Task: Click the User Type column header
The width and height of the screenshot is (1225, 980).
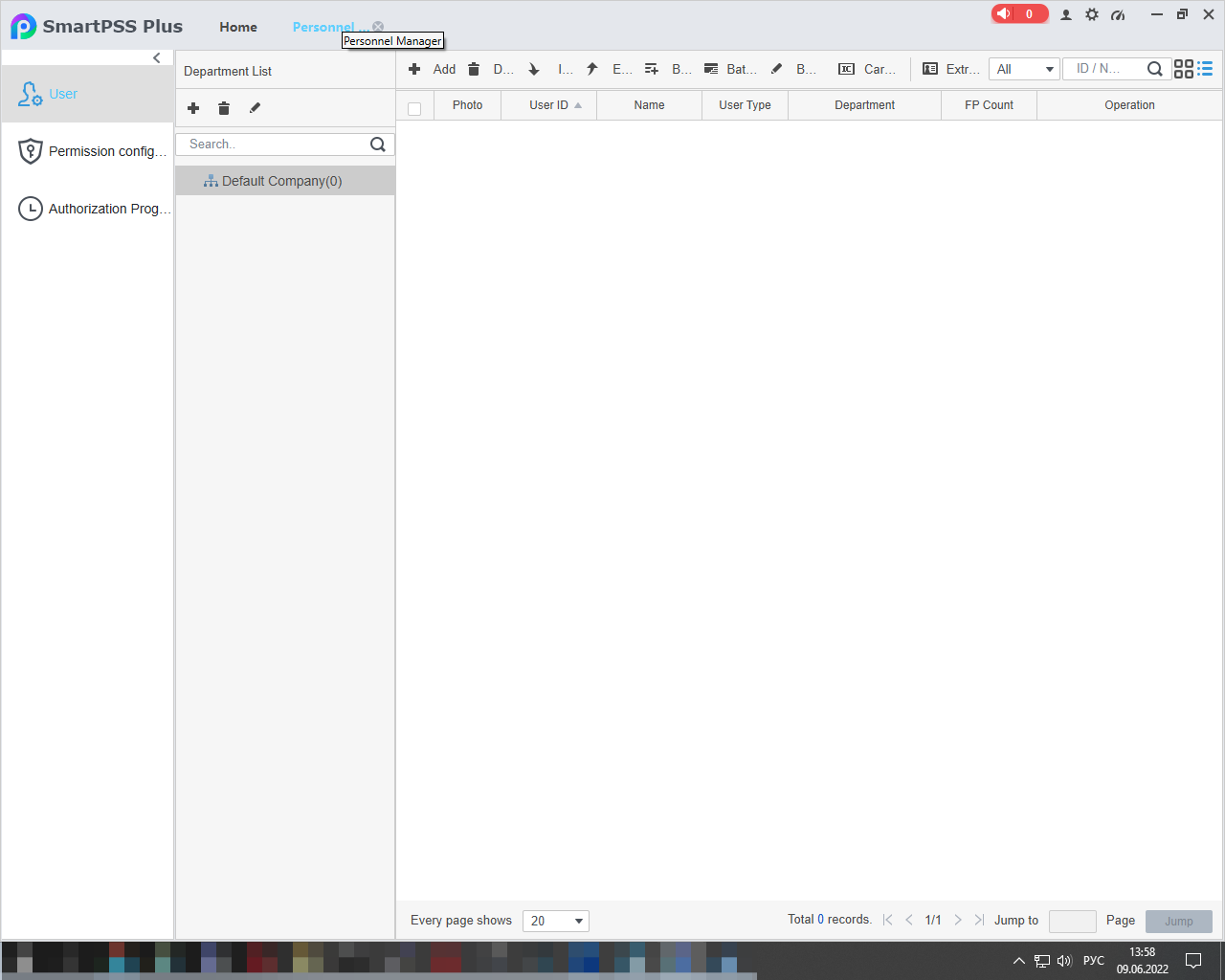Action: pyautogui.click(x=745, y=105)
